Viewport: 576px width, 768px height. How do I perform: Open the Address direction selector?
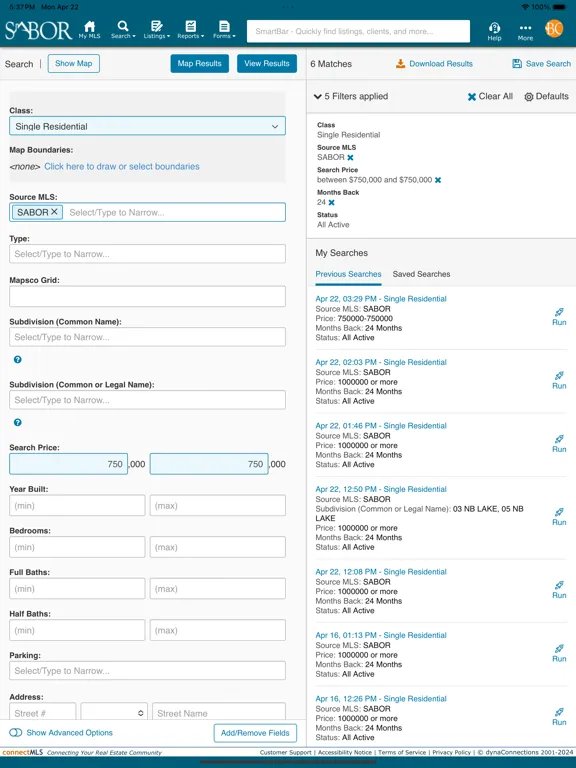[114, 713]
